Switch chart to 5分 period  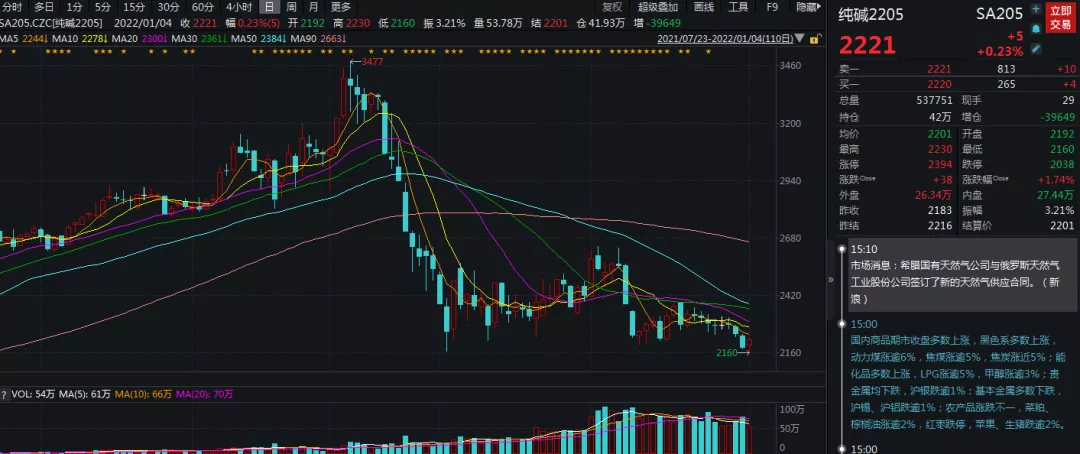(x=103, y=7)
